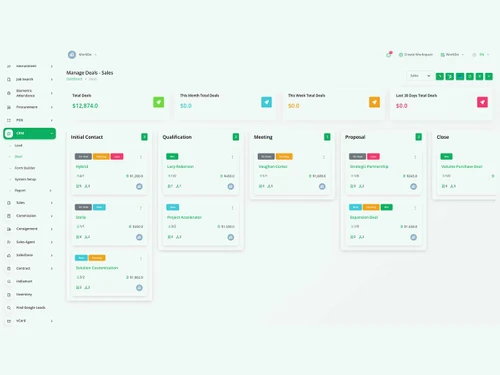Open the three-dot menu on Vaughan Cortez card

[324, 157]
